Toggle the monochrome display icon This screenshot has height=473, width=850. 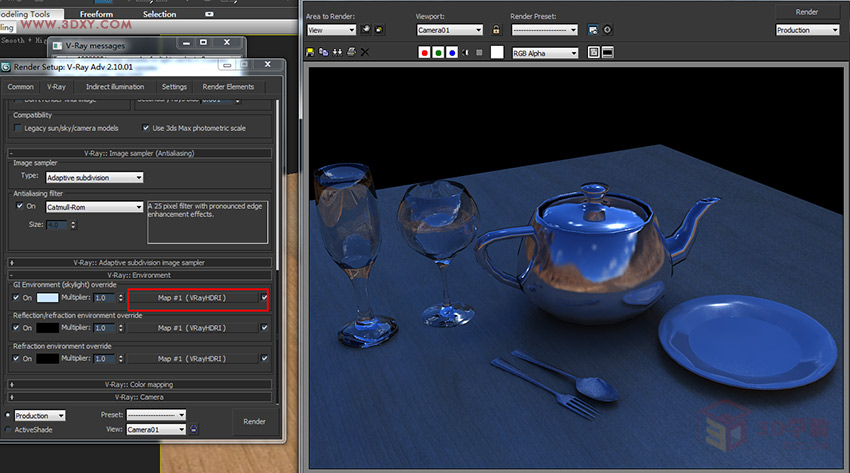(x=479, y=53)
